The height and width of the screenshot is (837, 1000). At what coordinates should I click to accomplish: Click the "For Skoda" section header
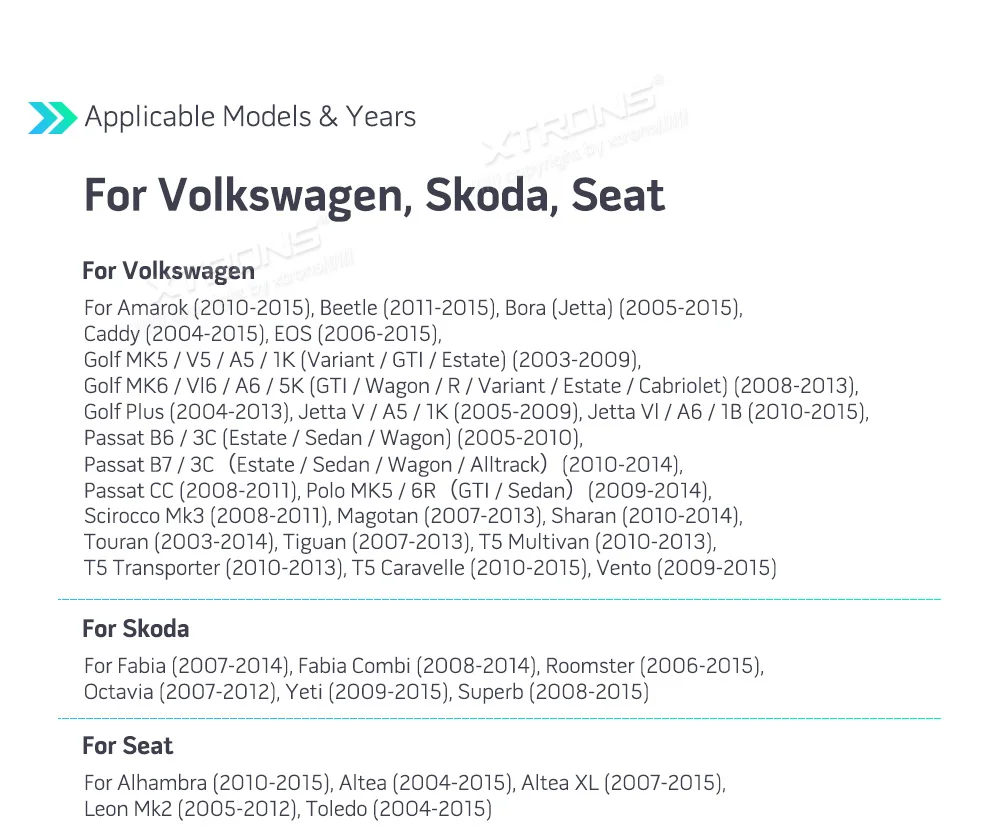pos(135,629)
